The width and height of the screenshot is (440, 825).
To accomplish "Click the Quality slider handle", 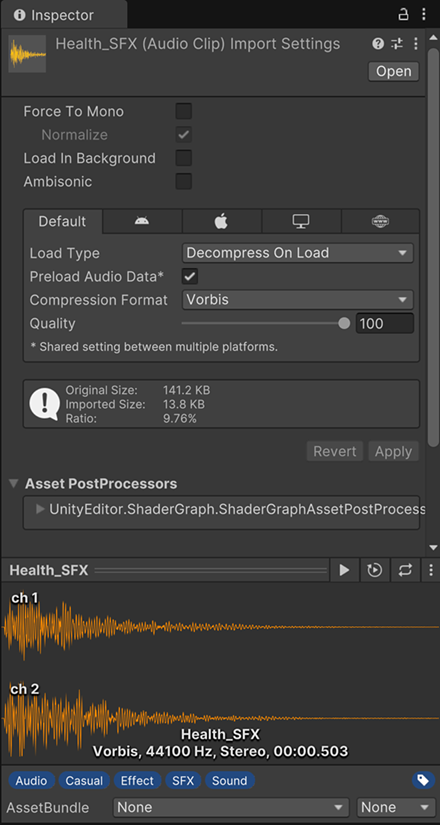I will point(344,324).
